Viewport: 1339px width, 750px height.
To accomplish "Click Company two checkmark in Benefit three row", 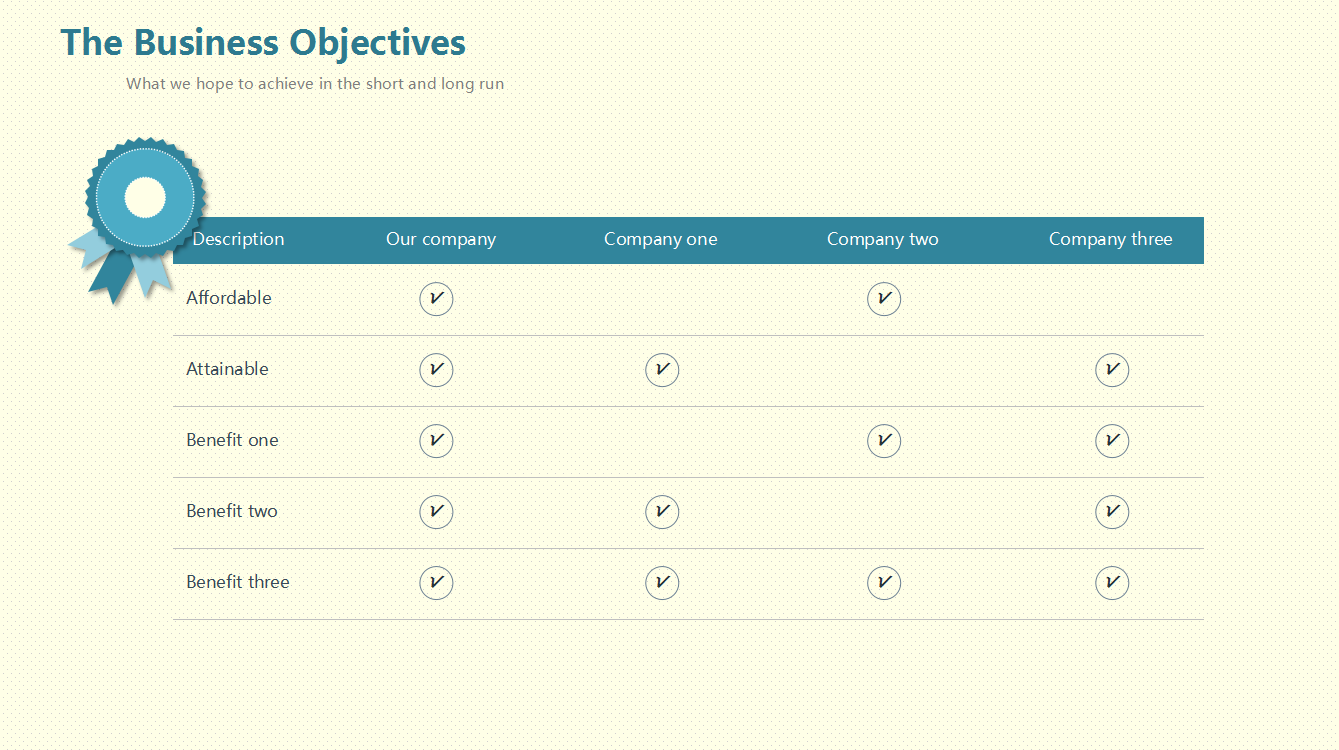I will [884, 583].
